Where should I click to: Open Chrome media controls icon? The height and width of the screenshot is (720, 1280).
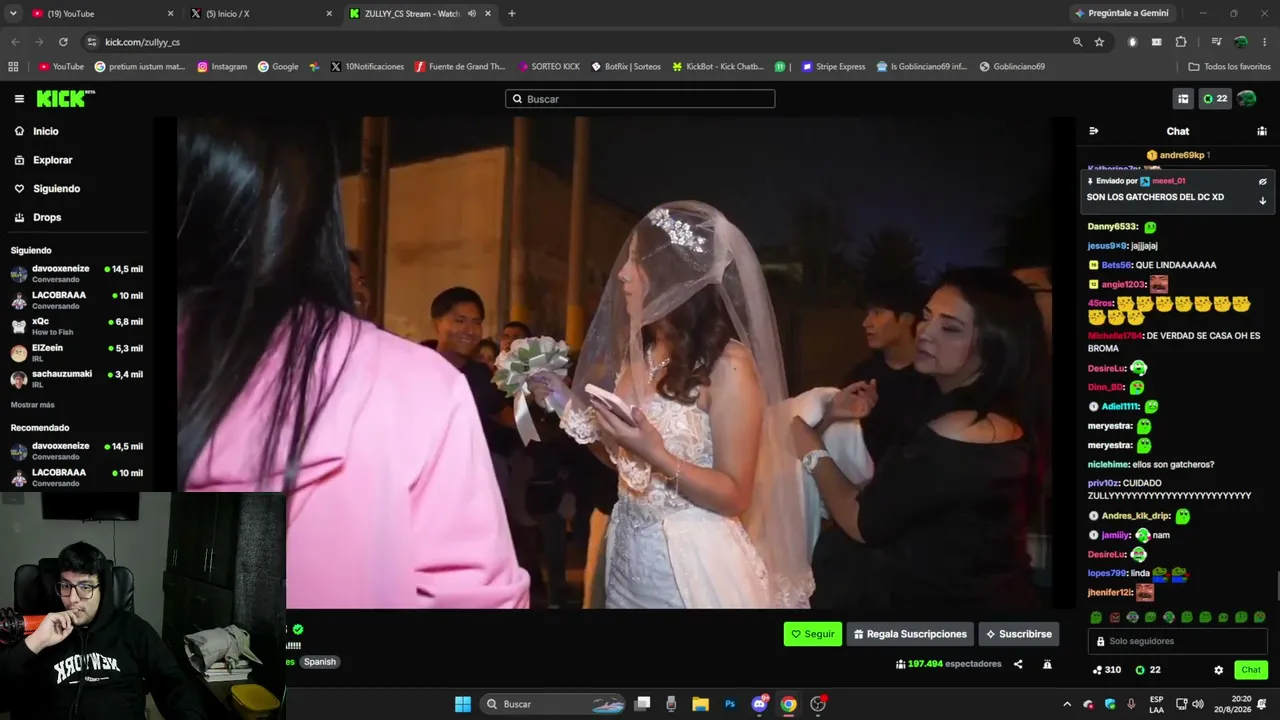(1216, 42)
